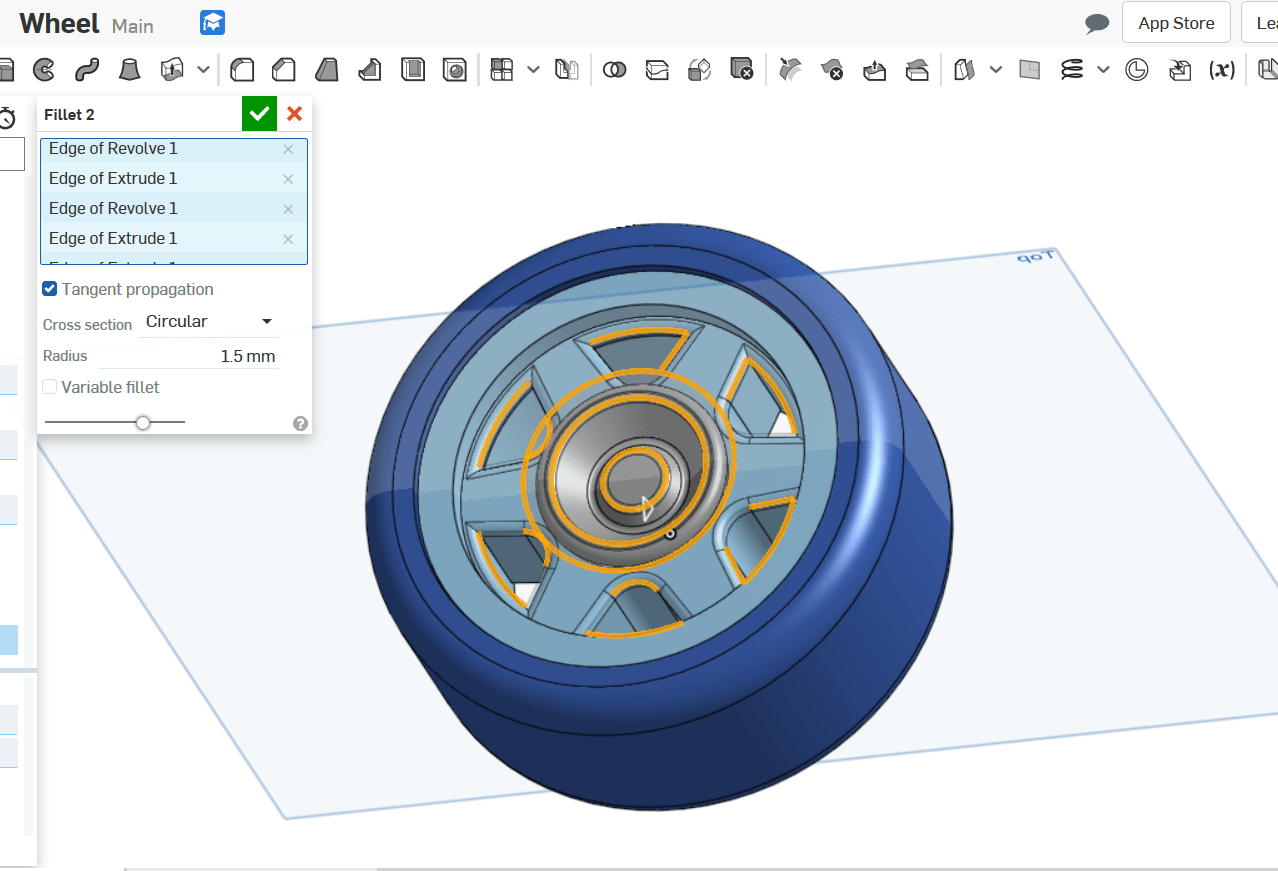Screen dimensions: 1278x871
Task: Expand the Helix tool dropdown arrow
Action: point(1103,69)
